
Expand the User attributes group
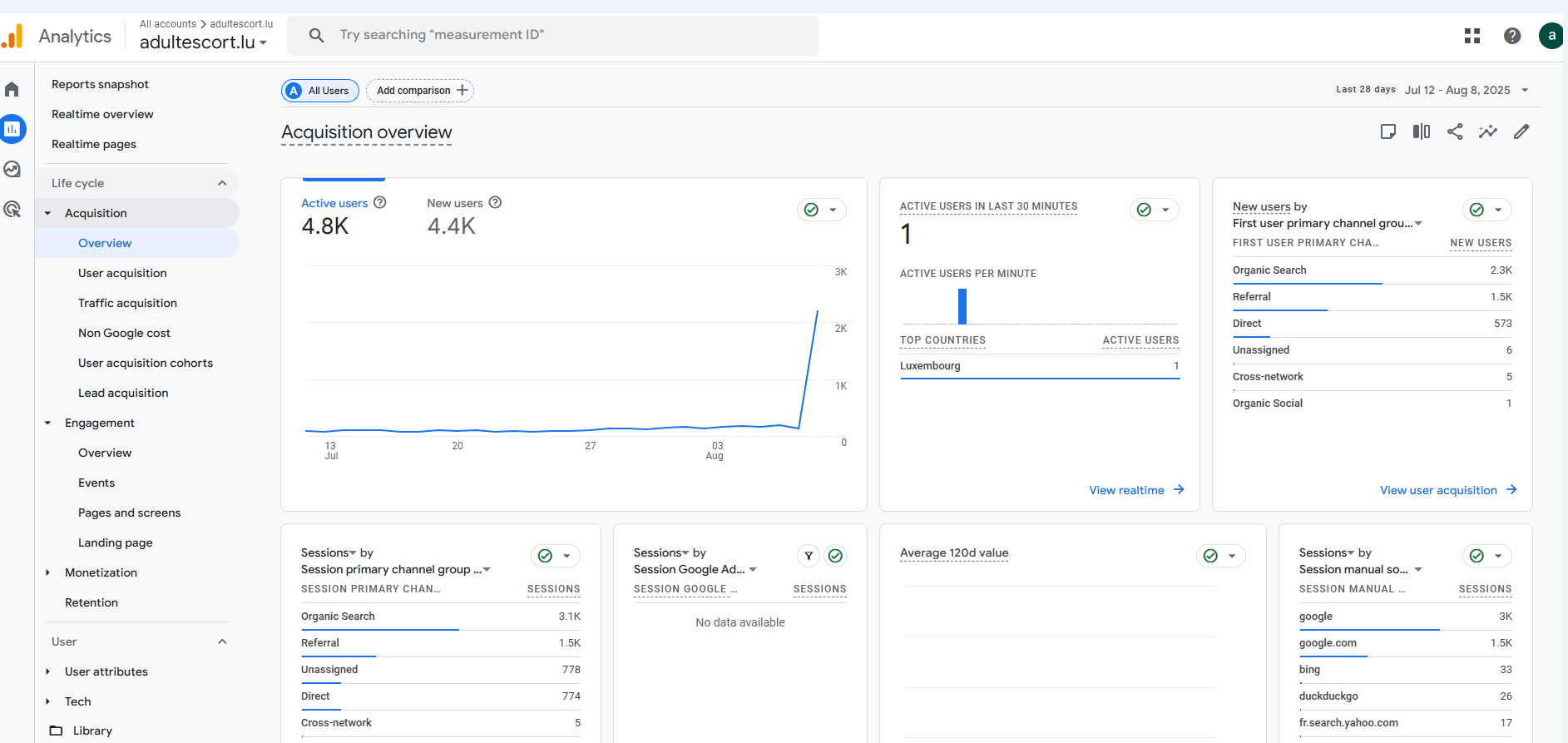click(x=47, y=671)
